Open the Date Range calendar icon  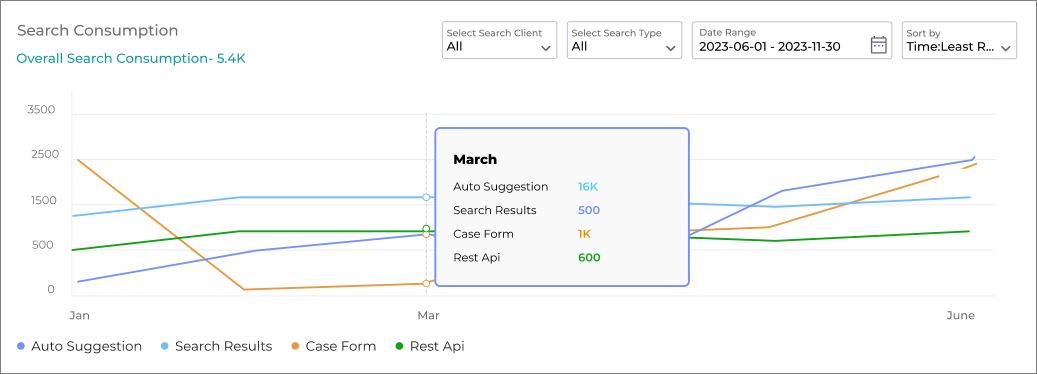pyautogui.click(x=878, y=45)
